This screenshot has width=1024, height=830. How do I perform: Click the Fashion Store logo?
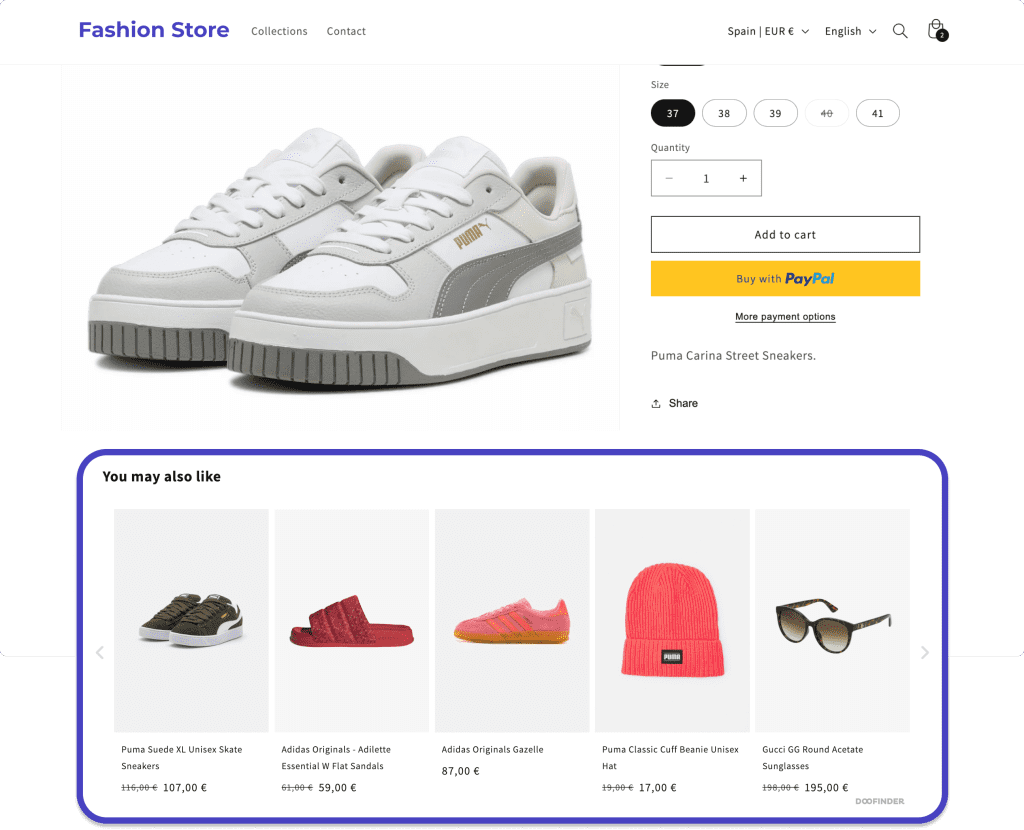(154, 30)
